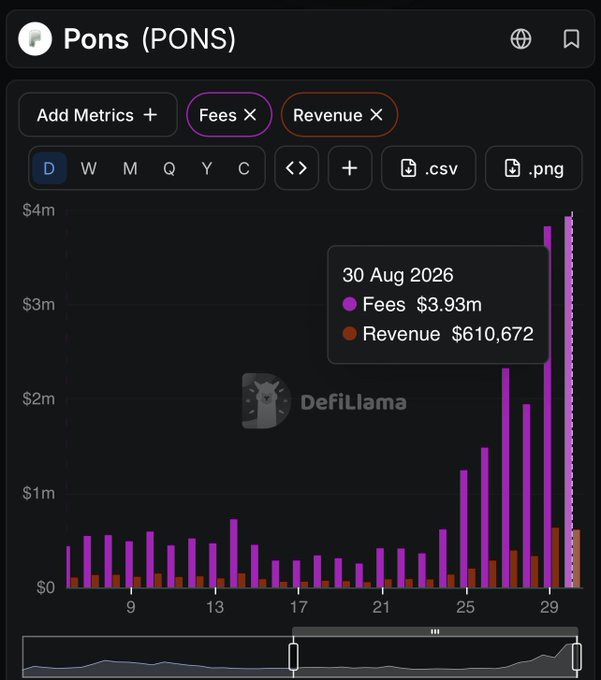Image resolution: width=601 pixels, height=680 pixels.
Task: Click the x-axis label 13
Action: point(215,607)
